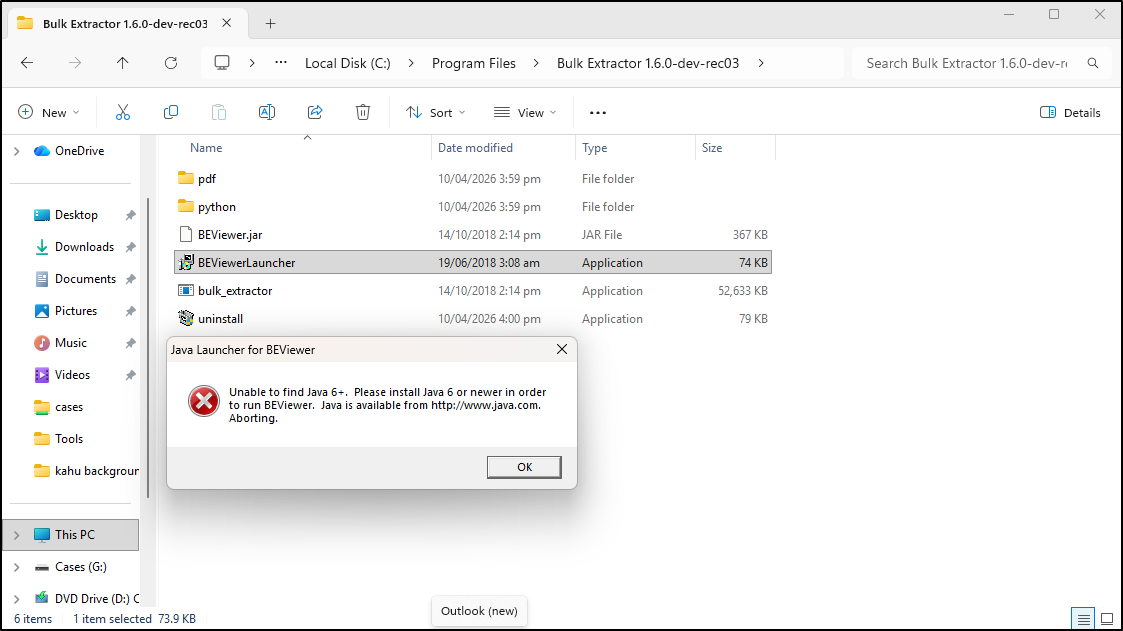The width and height of the screenshot is (1123, 631).
Task: Select the uninstall application icon
Action: [186, 319]
